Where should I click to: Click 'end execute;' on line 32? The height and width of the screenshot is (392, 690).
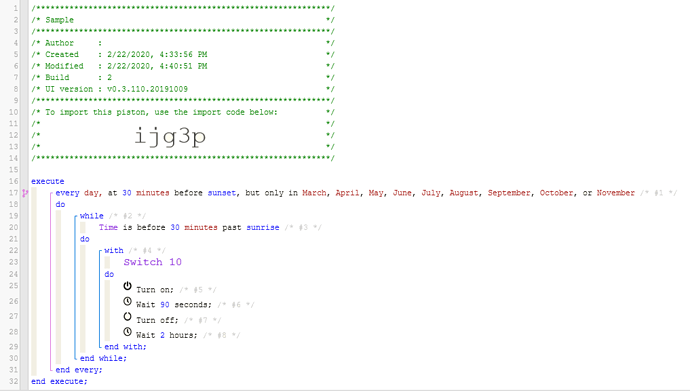(59, 381)
